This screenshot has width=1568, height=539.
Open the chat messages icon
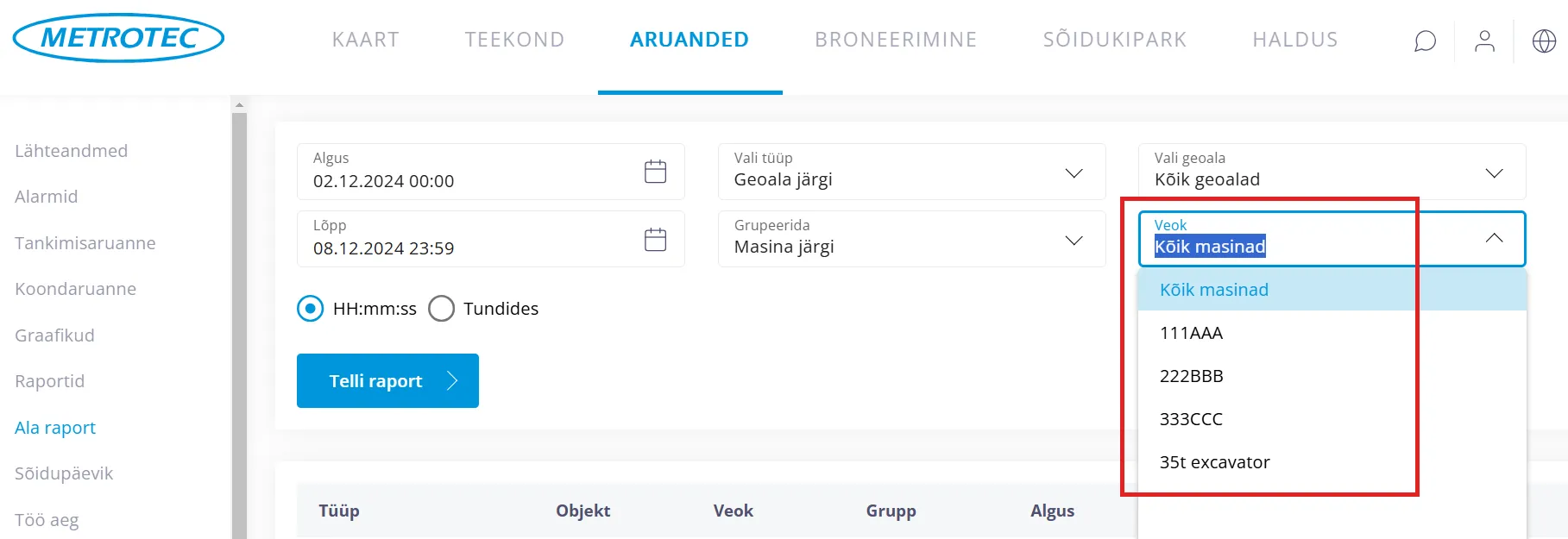click(x=1425, y=41)
